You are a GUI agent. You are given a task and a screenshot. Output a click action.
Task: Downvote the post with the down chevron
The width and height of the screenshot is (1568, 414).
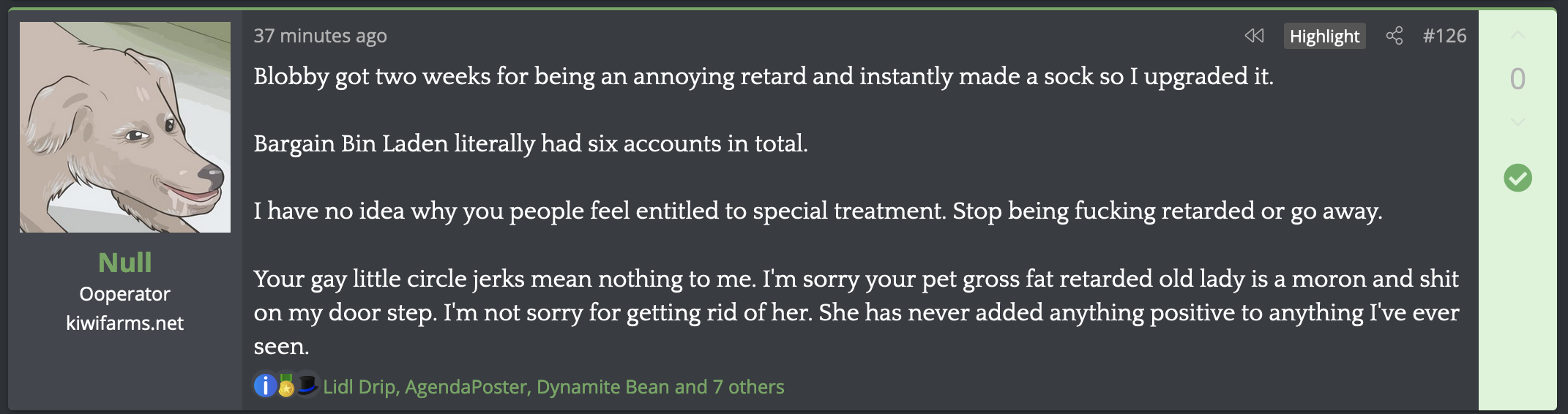[x=1517, y=122]
